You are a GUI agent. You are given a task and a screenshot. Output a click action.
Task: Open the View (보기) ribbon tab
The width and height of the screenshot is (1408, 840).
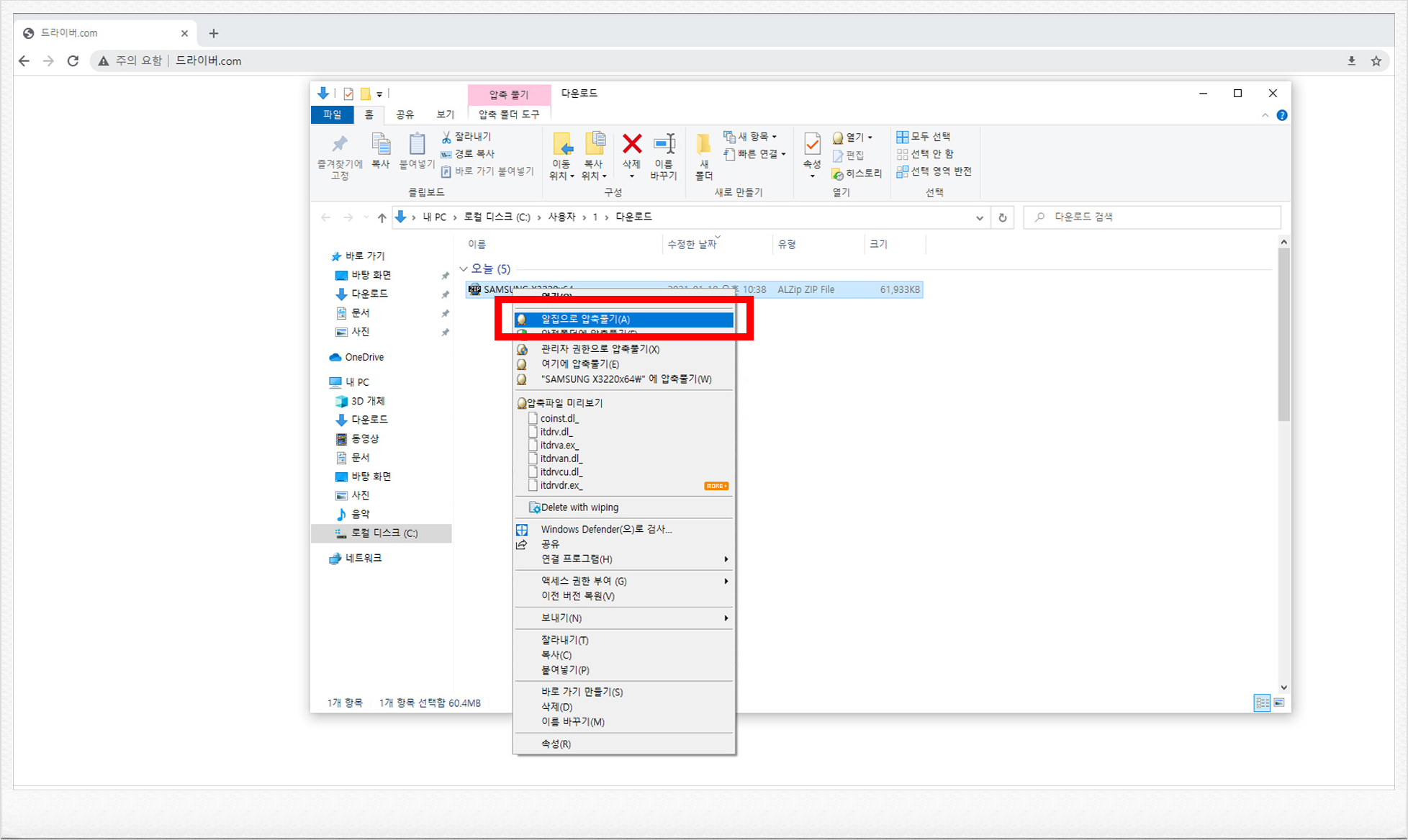pyautogui.click(x=445, y=114)
